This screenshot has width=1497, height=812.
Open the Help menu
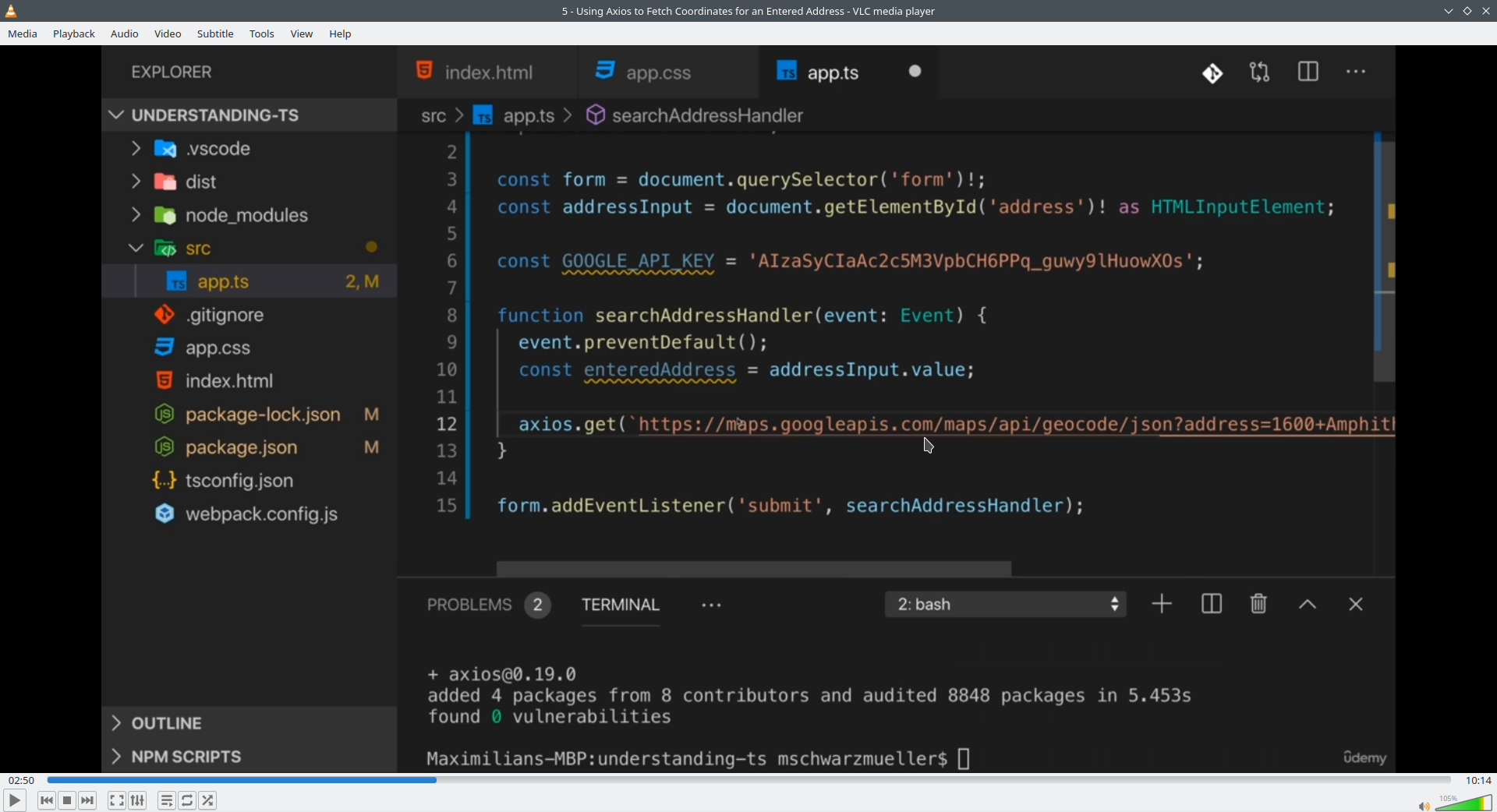[x=340, y=34]
